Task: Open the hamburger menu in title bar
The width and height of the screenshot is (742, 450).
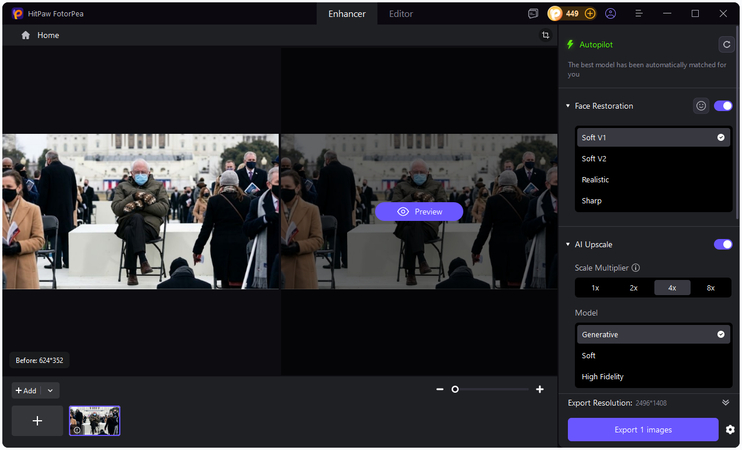Action: [637, 14]
